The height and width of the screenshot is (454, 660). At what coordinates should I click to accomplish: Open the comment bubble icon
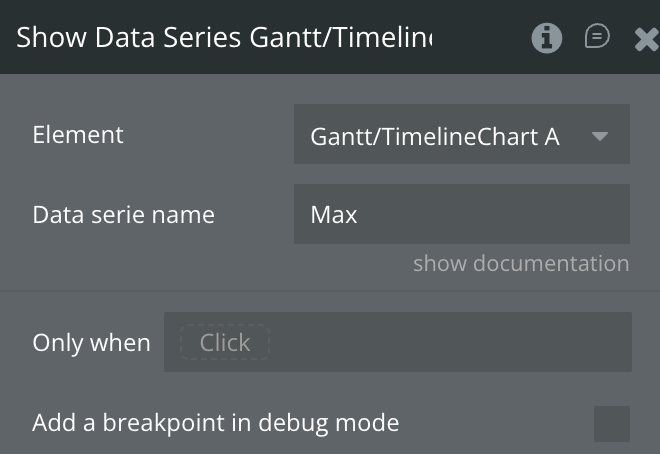597,37
